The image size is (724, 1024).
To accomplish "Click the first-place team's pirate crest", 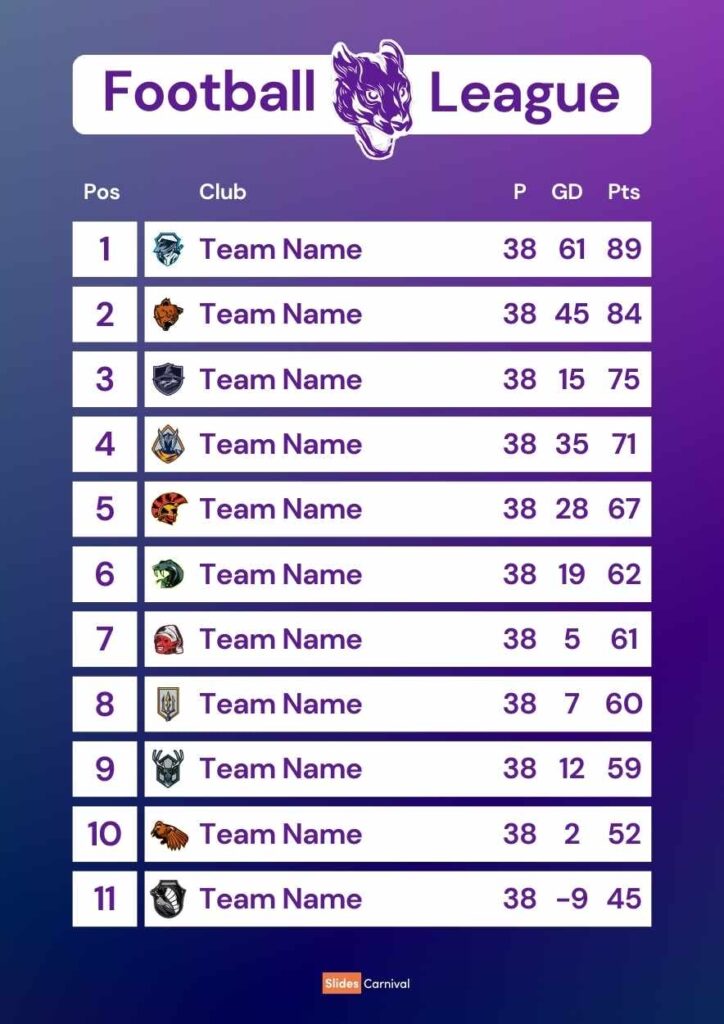I will point(168,249).
